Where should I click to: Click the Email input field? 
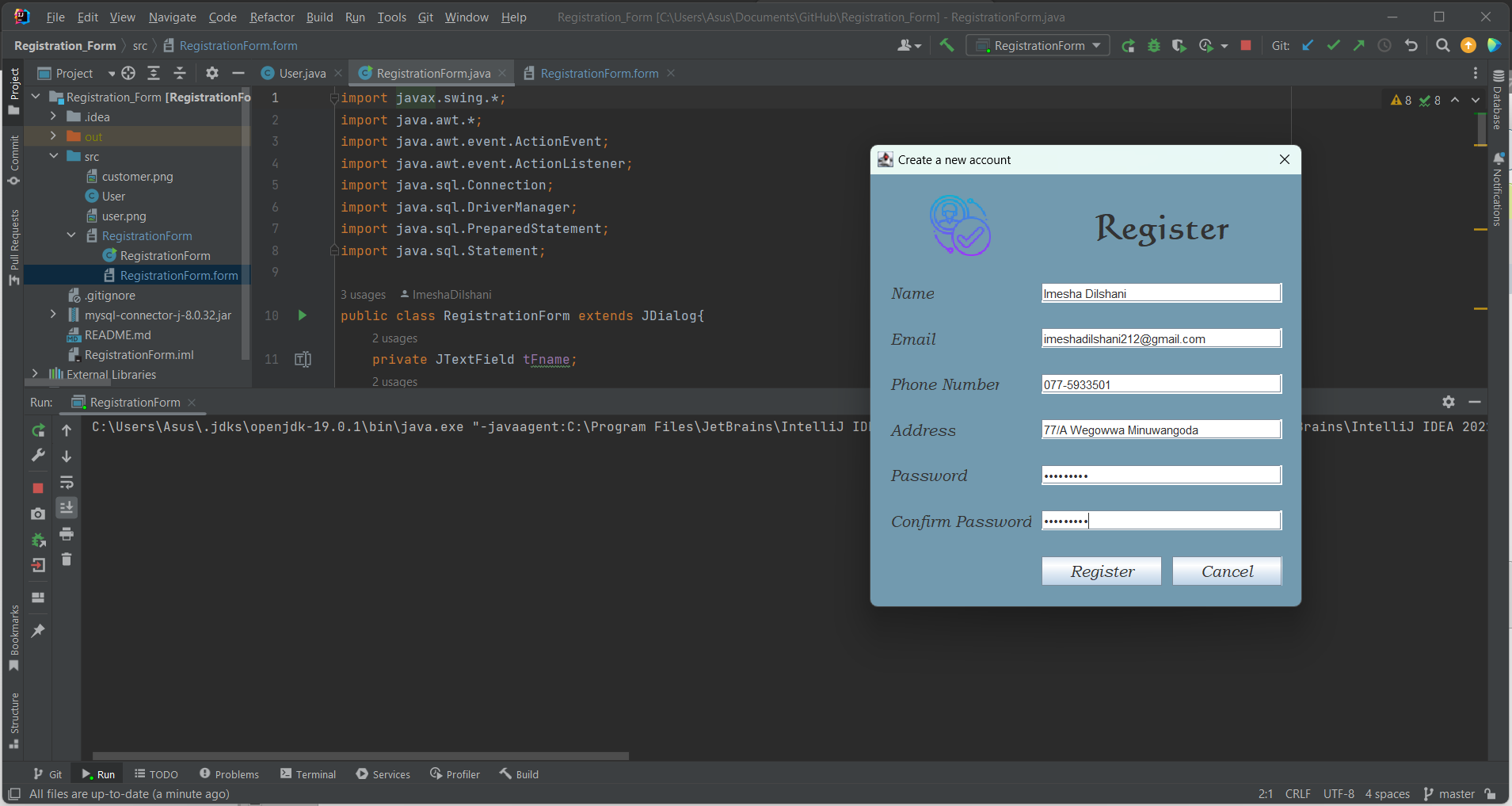(1161, 338)
